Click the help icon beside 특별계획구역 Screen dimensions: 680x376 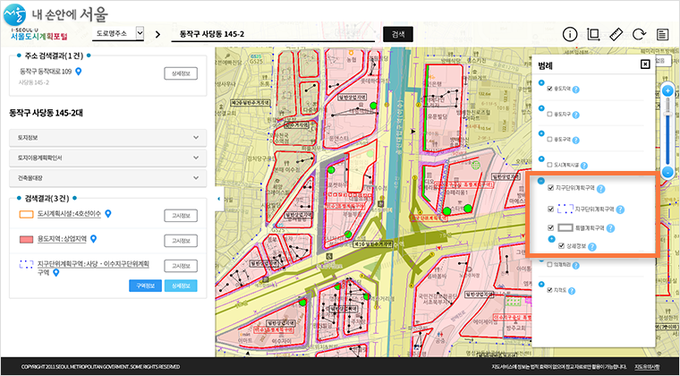(611, 228)
